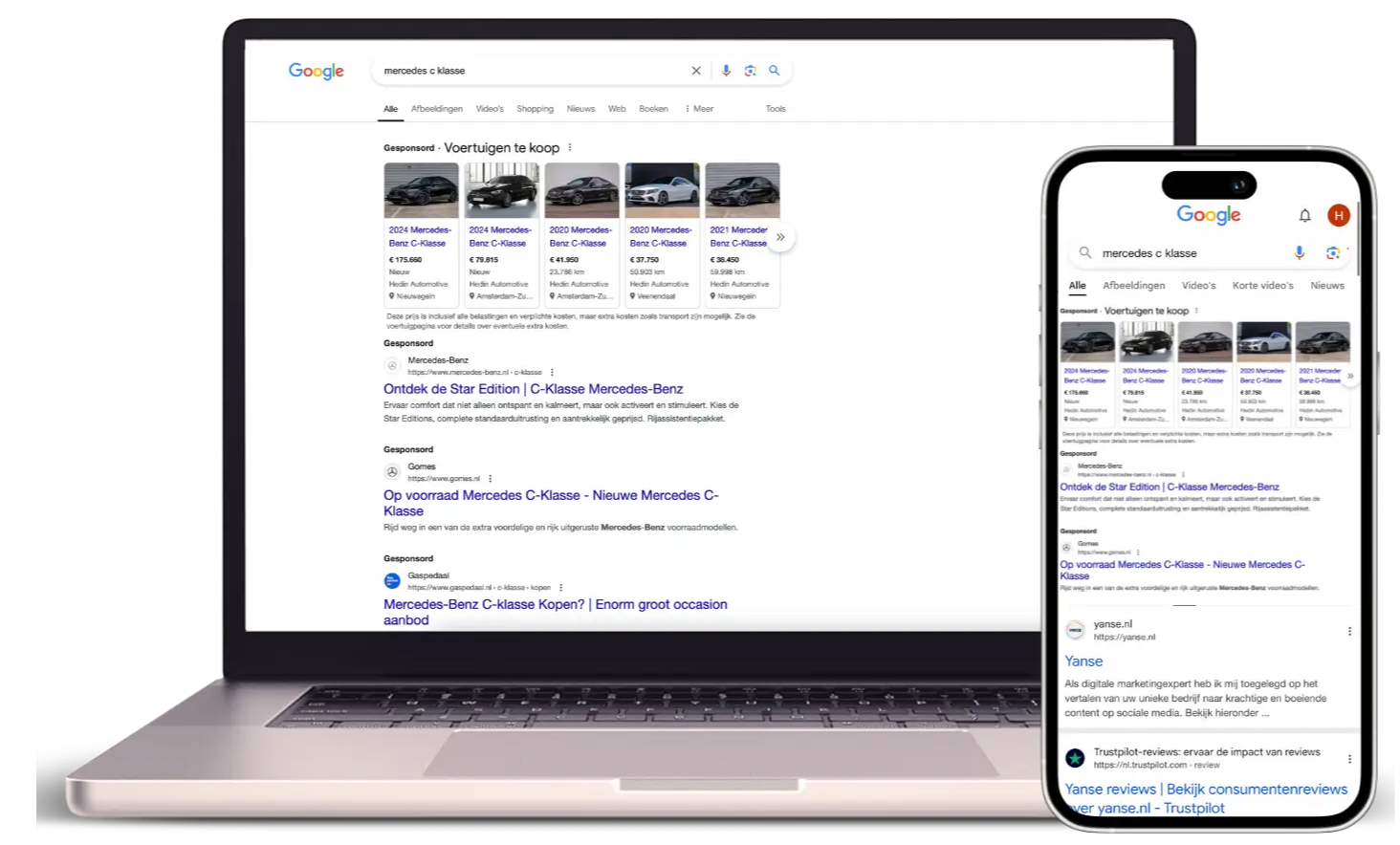The height and width of the screenshot is (845, 1400).
Task: Open the €79.815 car thumbnail on laptop
Action: pos(502,190)
